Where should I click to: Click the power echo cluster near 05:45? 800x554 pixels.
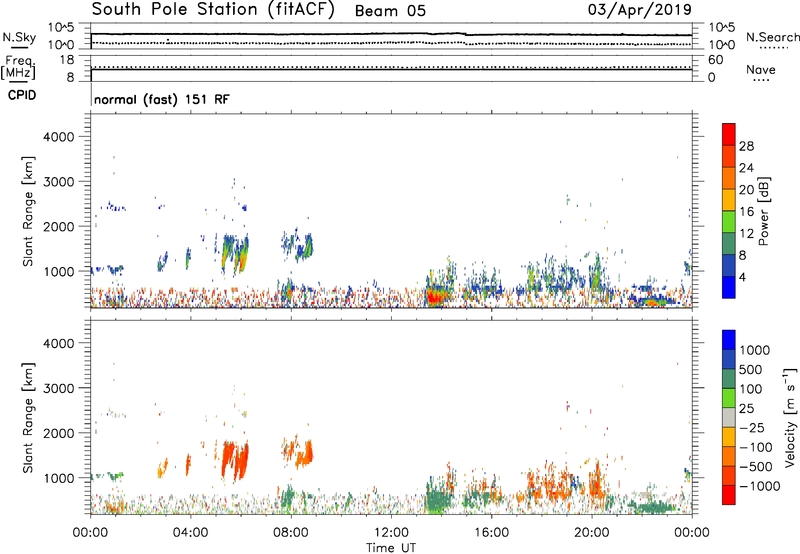[235, 254]
